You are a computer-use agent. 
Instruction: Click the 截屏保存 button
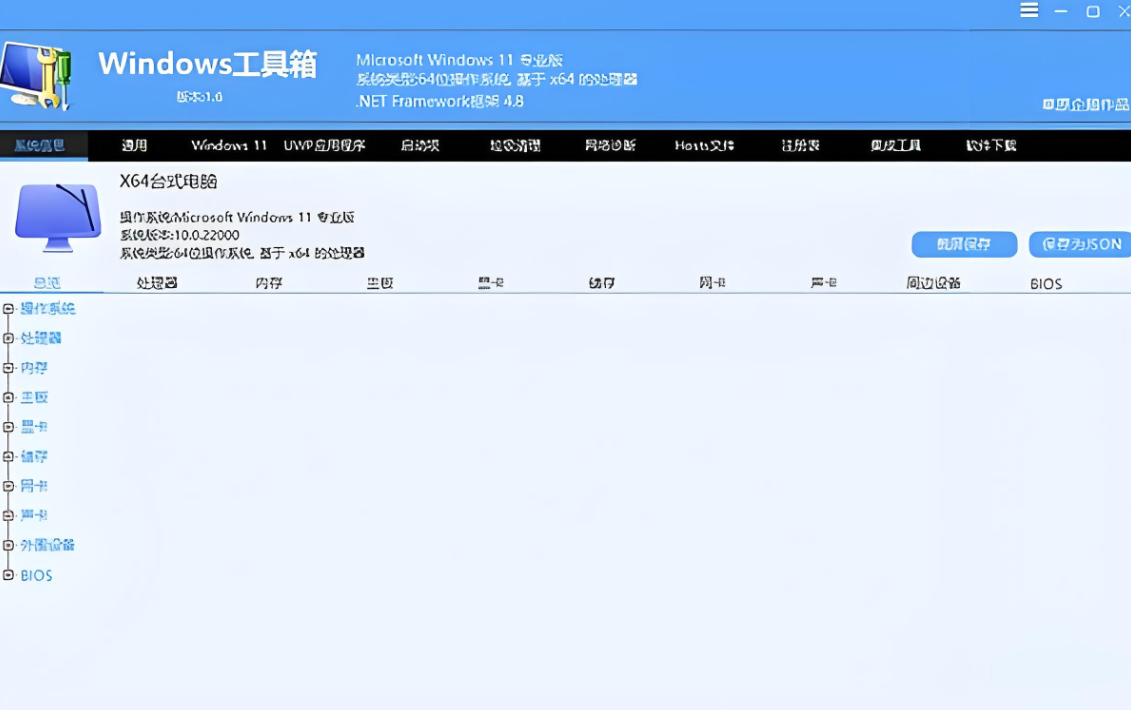coord(963,244)
